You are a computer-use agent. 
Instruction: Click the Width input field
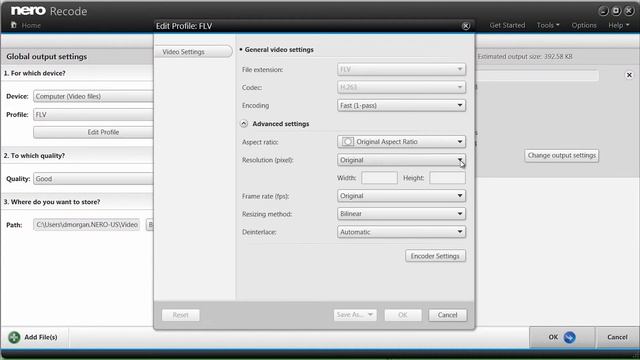pos(379,178)
